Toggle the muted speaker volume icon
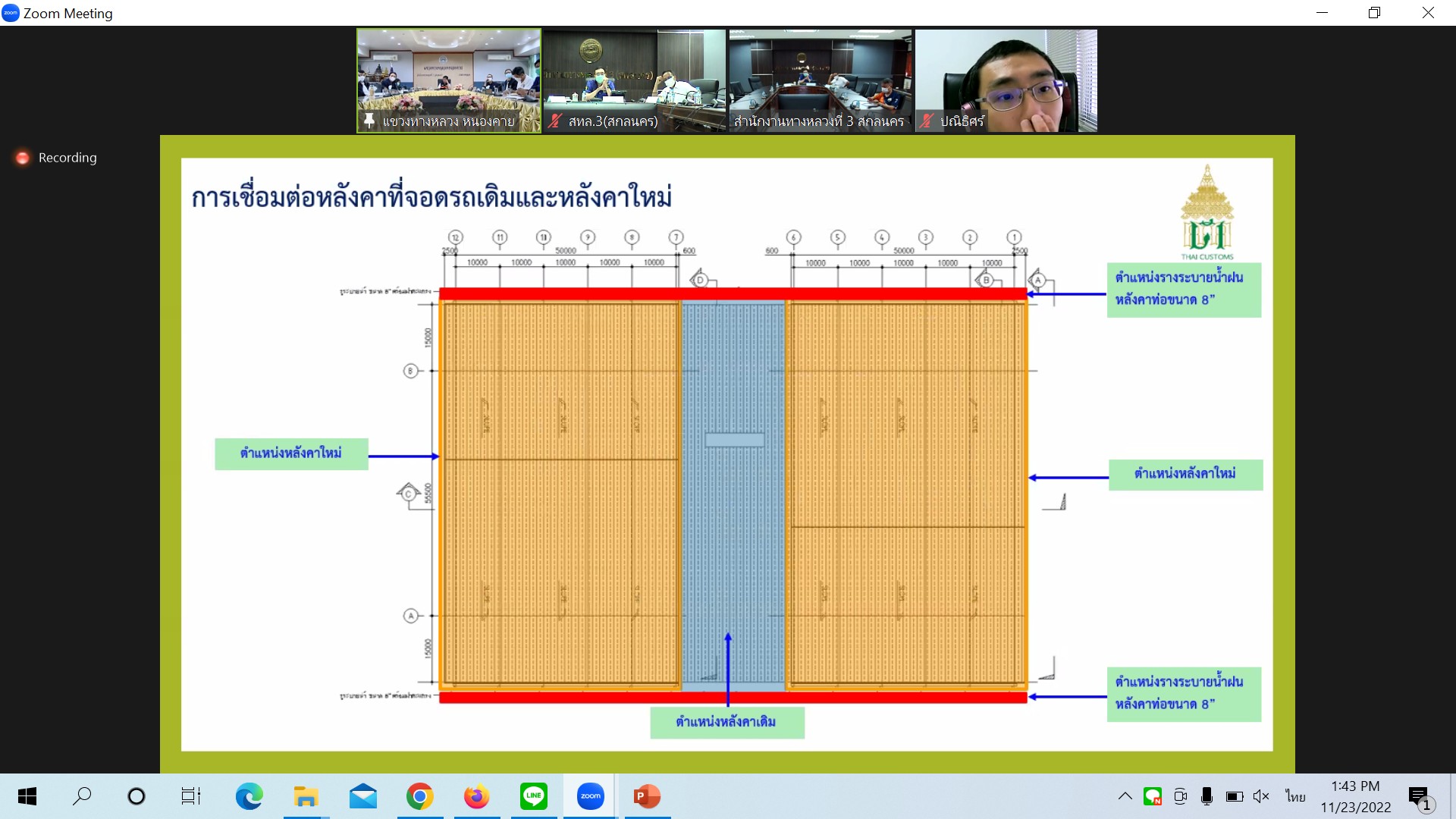Screen dimensions: 1456x819 pos(1260,796)
